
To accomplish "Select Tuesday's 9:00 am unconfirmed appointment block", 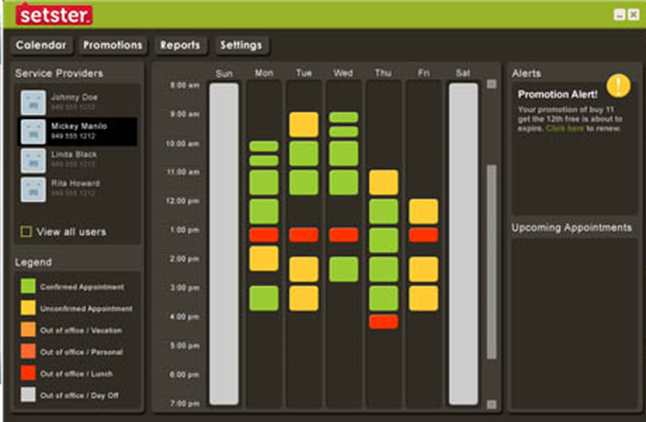I will click(x=303, y=124).
